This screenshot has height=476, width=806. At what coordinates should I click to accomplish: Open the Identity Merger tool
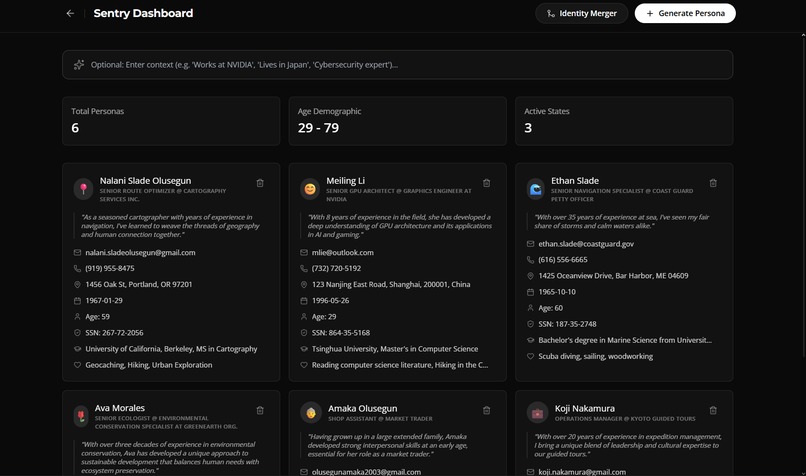581,13
